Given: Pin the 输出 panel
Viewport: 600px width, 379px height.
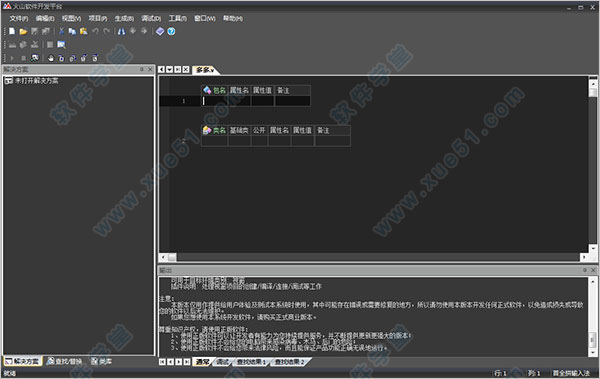Looking at the screenshot, I should 584,270.
